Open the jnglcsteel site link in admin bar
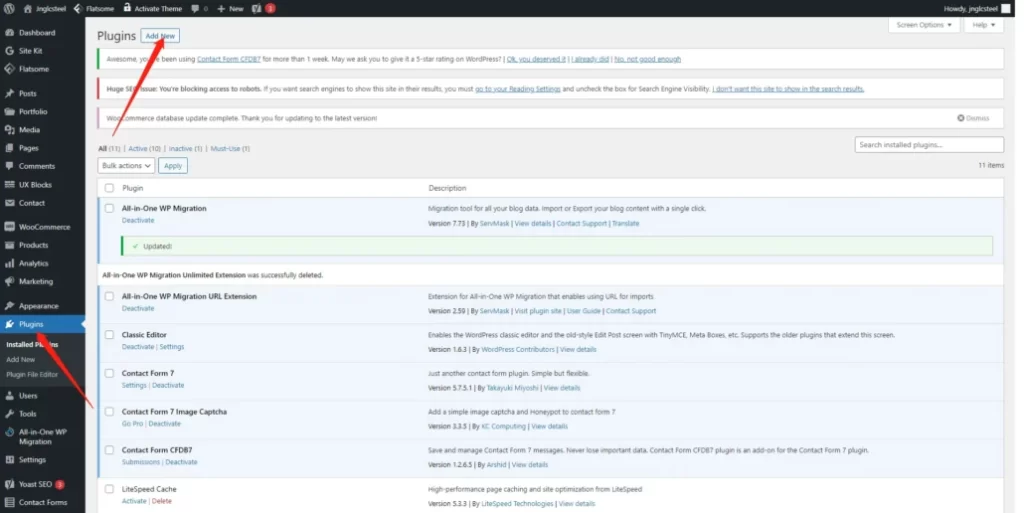 tap(45, 8)
